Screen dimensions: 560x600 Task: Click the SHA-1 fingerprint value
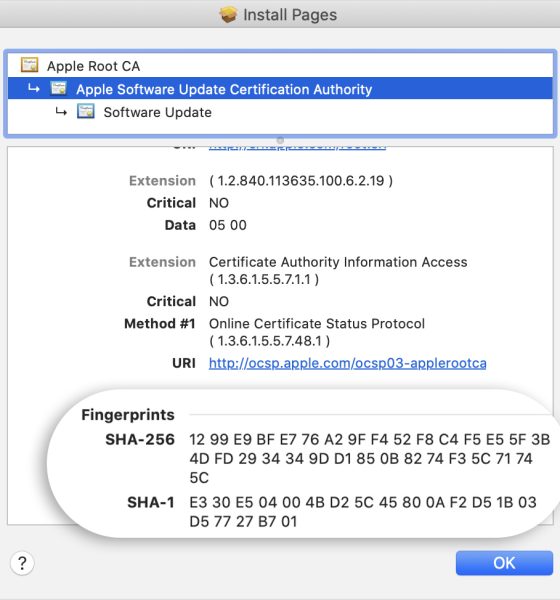[x=363, y=512]
